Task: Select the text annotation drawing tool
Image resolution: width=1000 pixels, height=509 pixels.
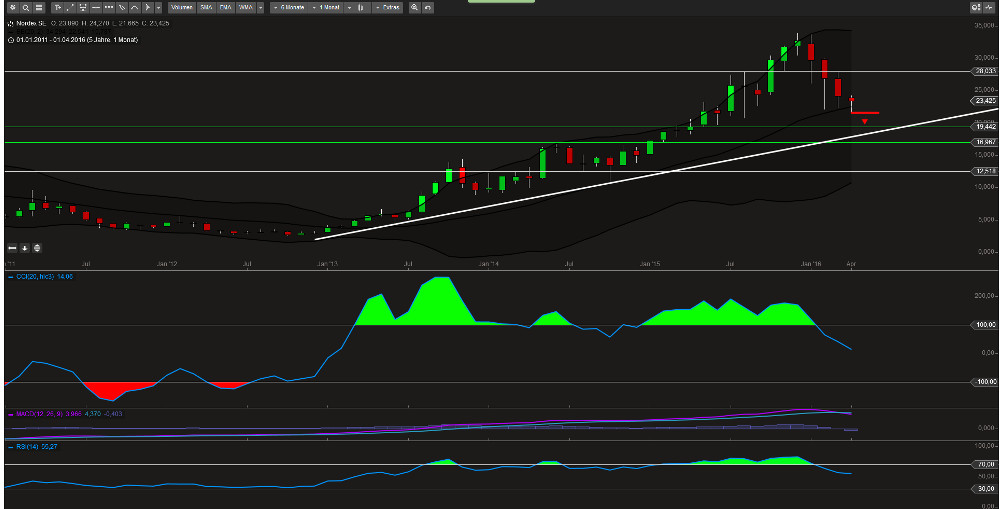Action: [57, 8]
